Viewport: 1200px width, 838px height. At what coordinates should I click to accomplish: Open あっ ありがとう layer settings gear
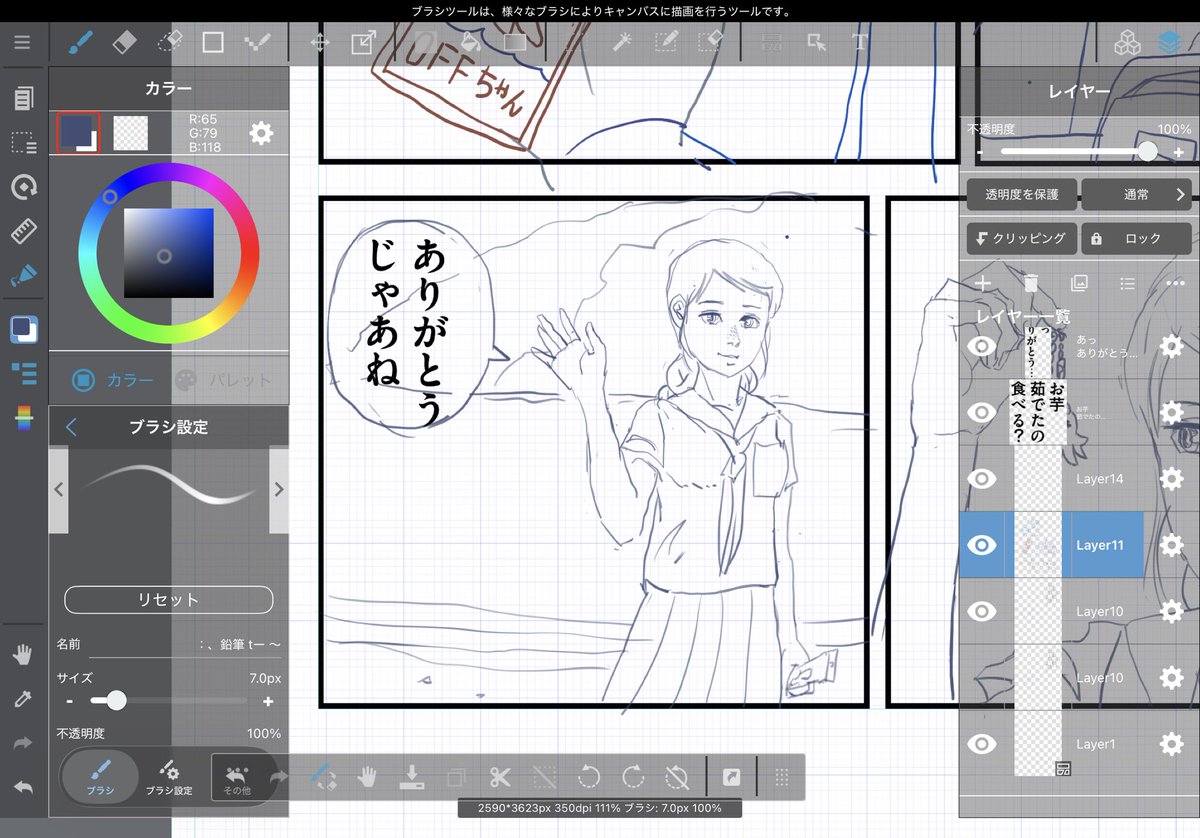tap(1171, 346)
